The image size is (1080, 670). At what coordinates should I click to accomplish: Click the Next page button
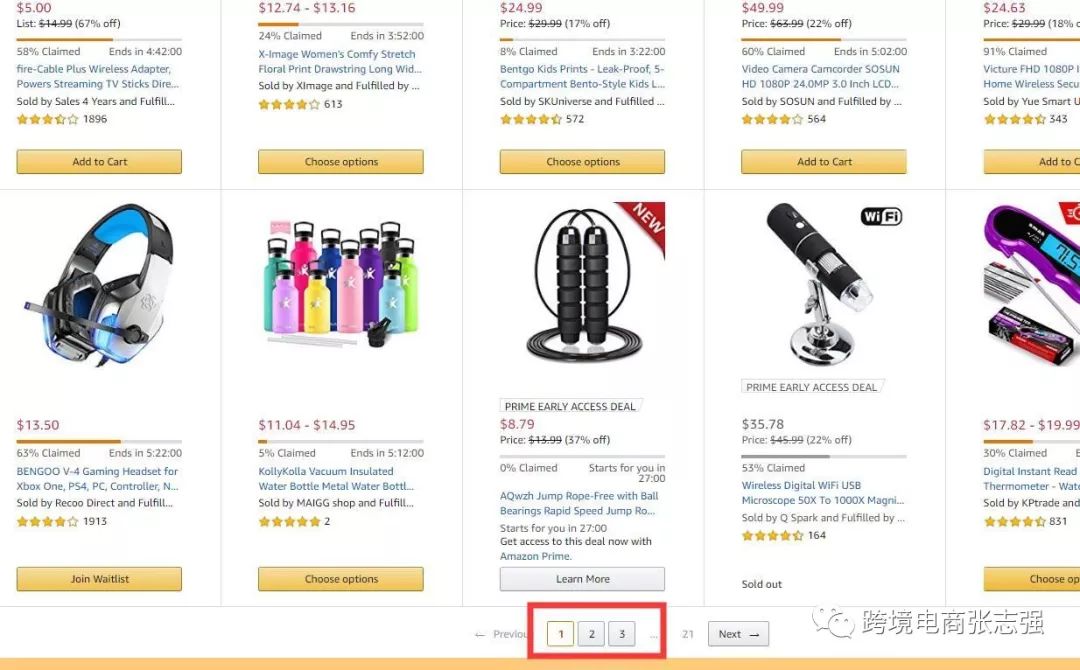(x=739, y=634)
